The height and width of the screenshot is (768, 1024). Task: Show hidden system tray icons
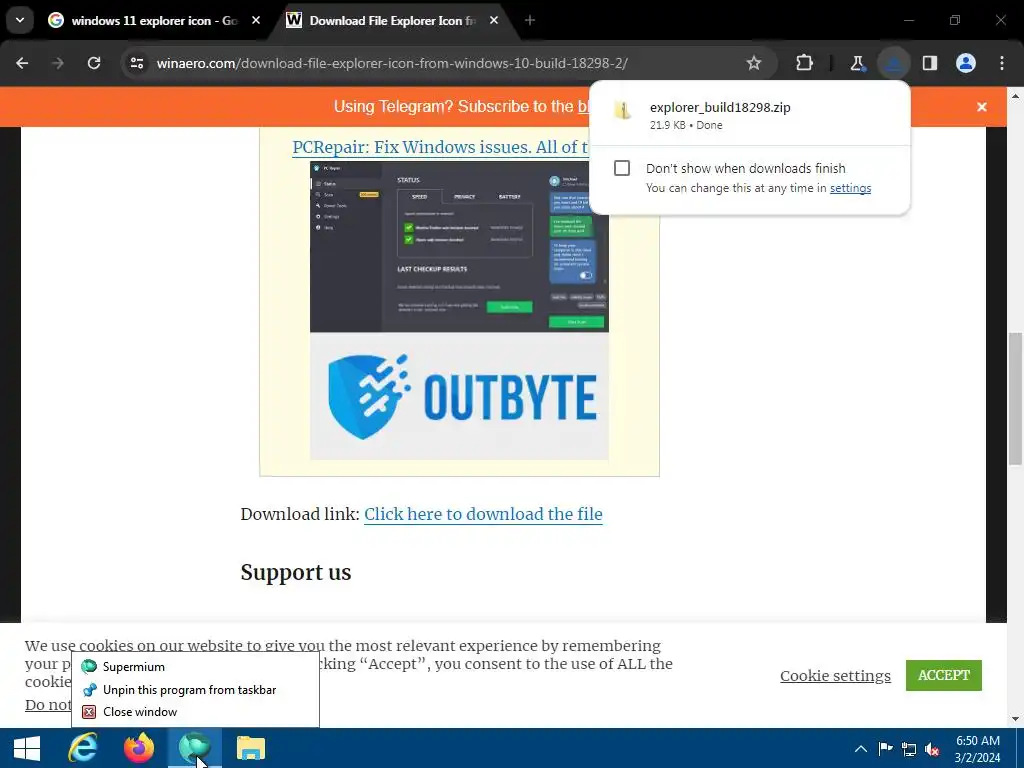click(861, 749)
